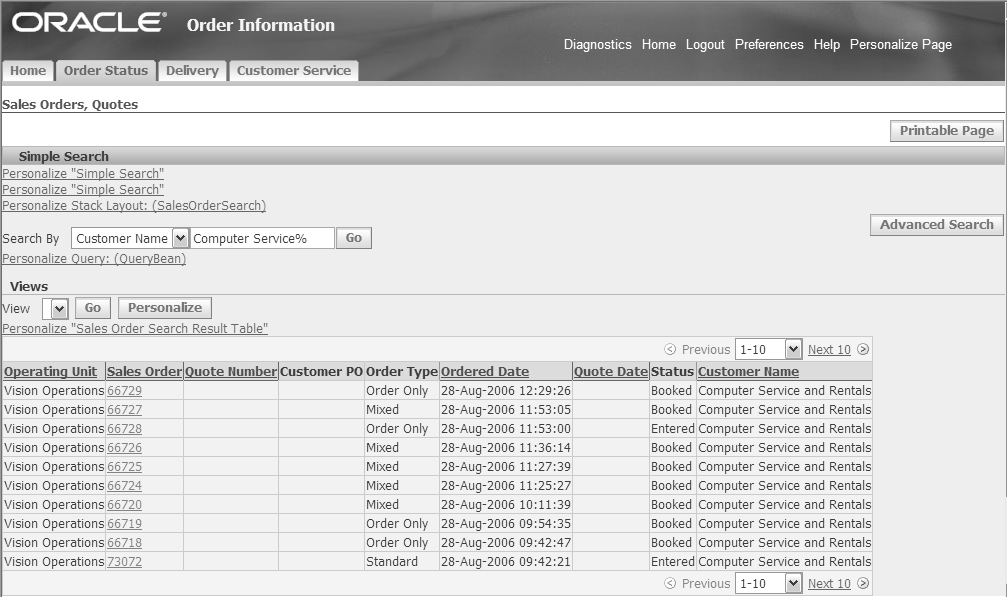Click the Status column header

click(x=672, y=371)
